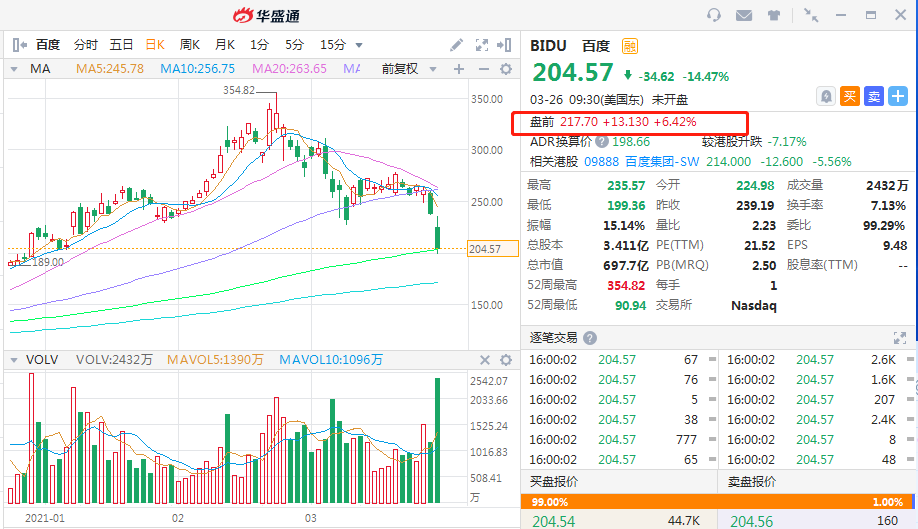
Task: Click the last green volume bar
Action: coord(437,441)
